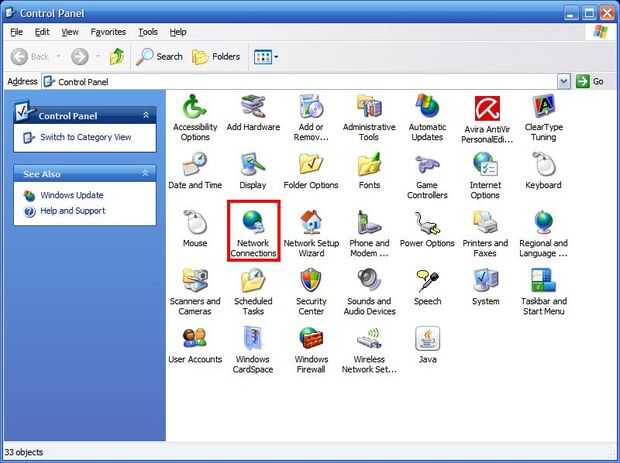Click the Address bar field
Viewport: 620px width, 463px height.
click(300, 82)
